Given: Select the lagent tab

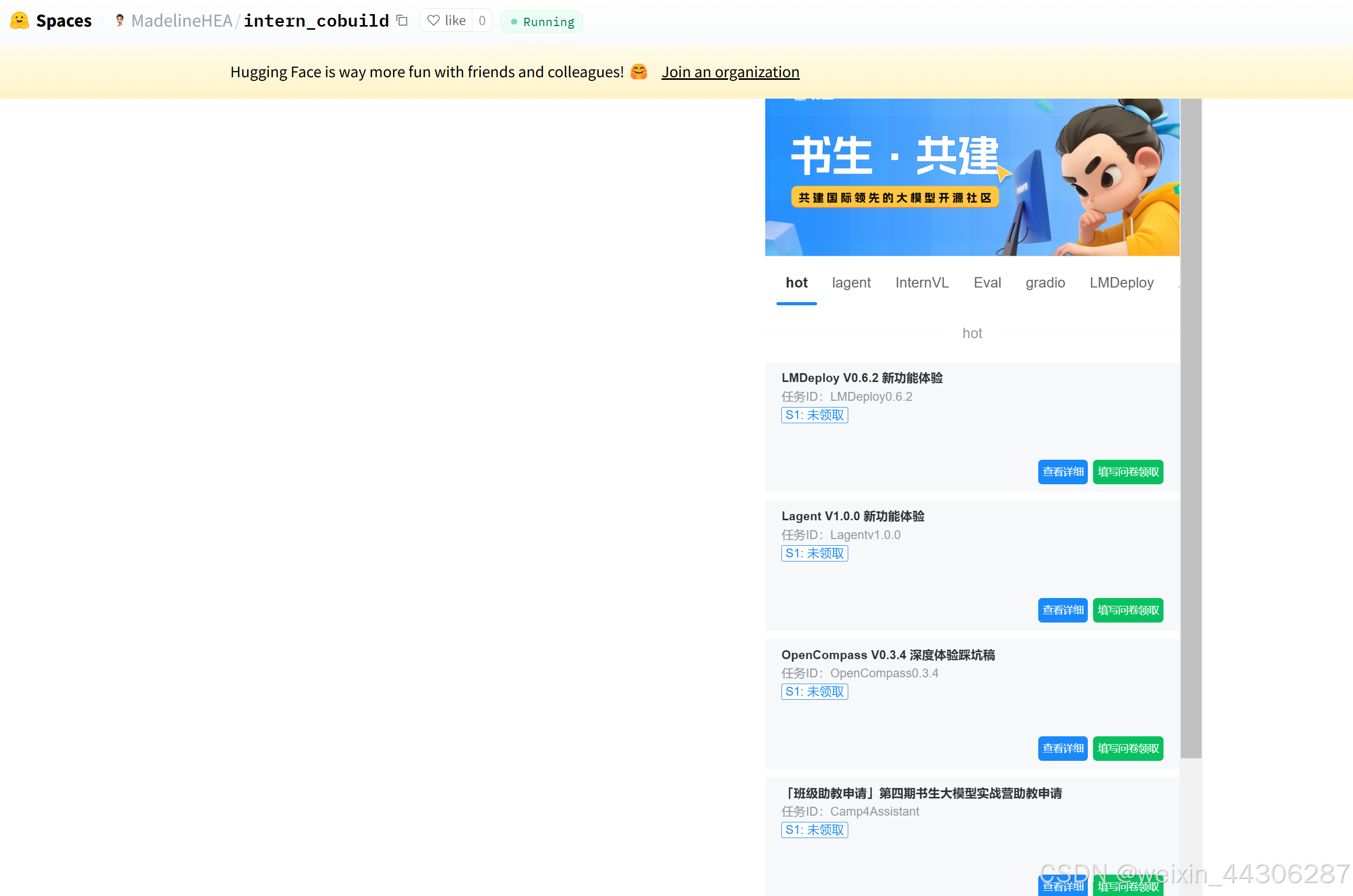Looking at the screenshot, I should tap(851, 282).
